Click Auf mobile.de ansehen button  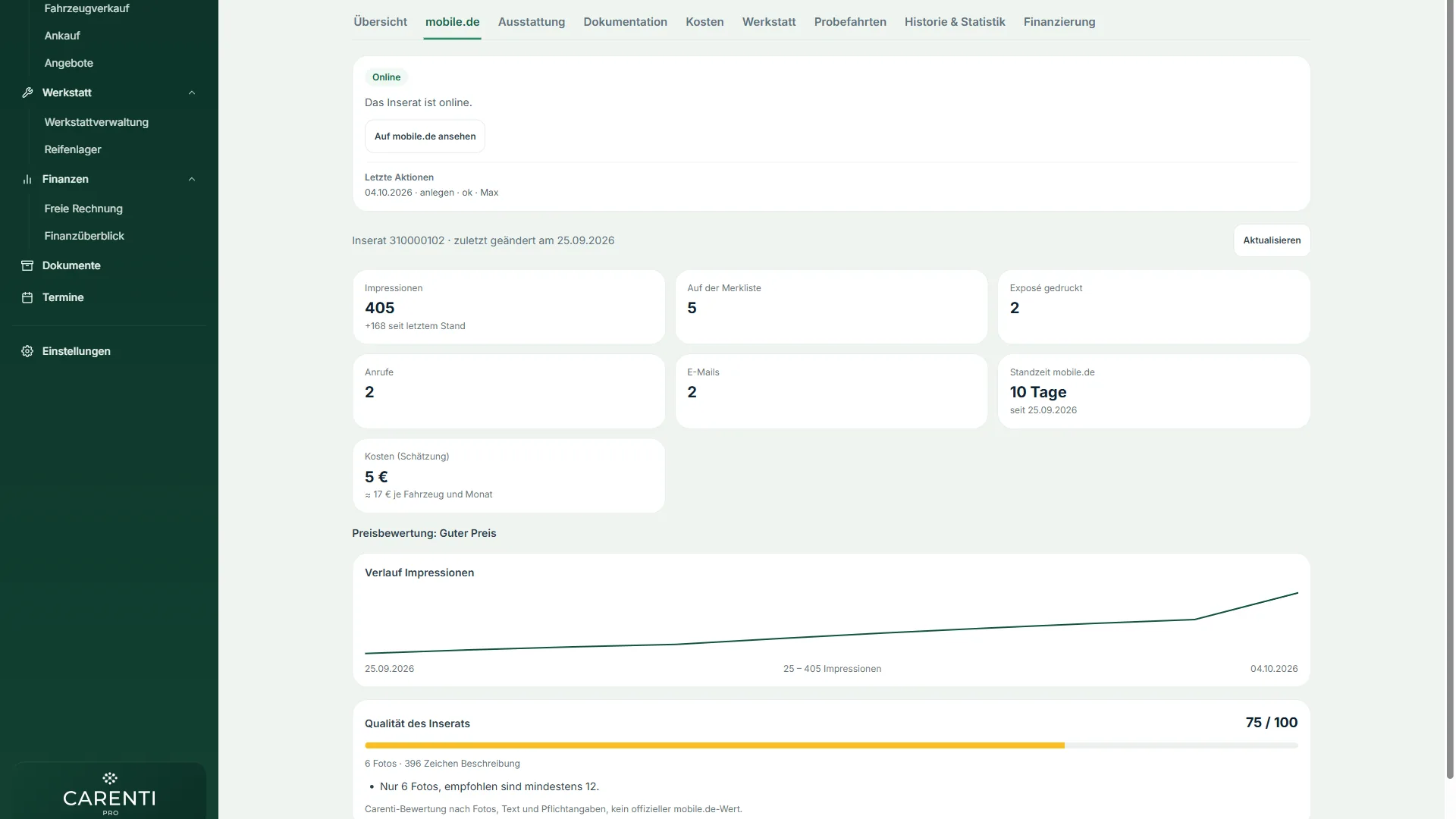[425, 136]
